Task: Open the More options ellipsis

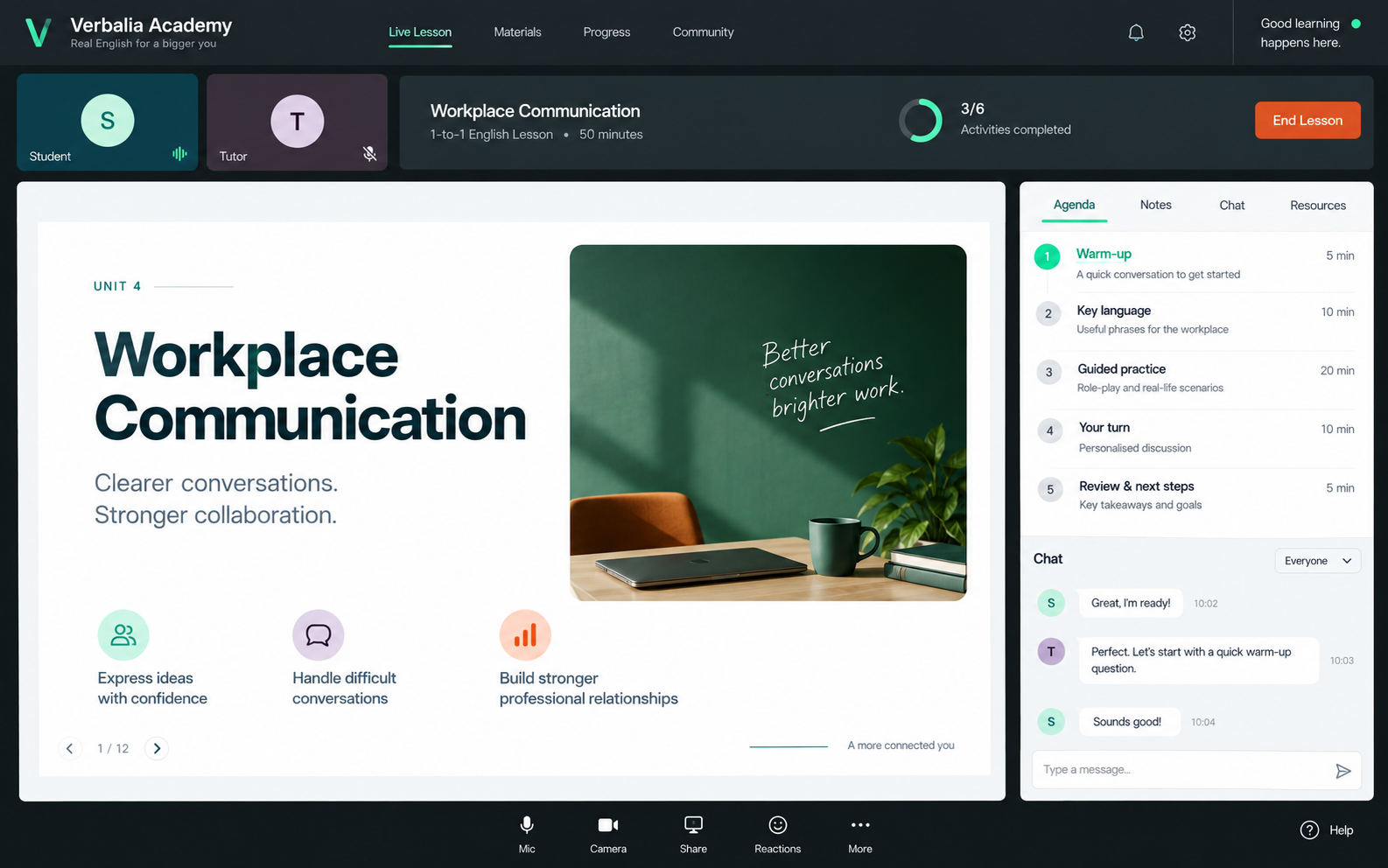Action: (860, 835)
